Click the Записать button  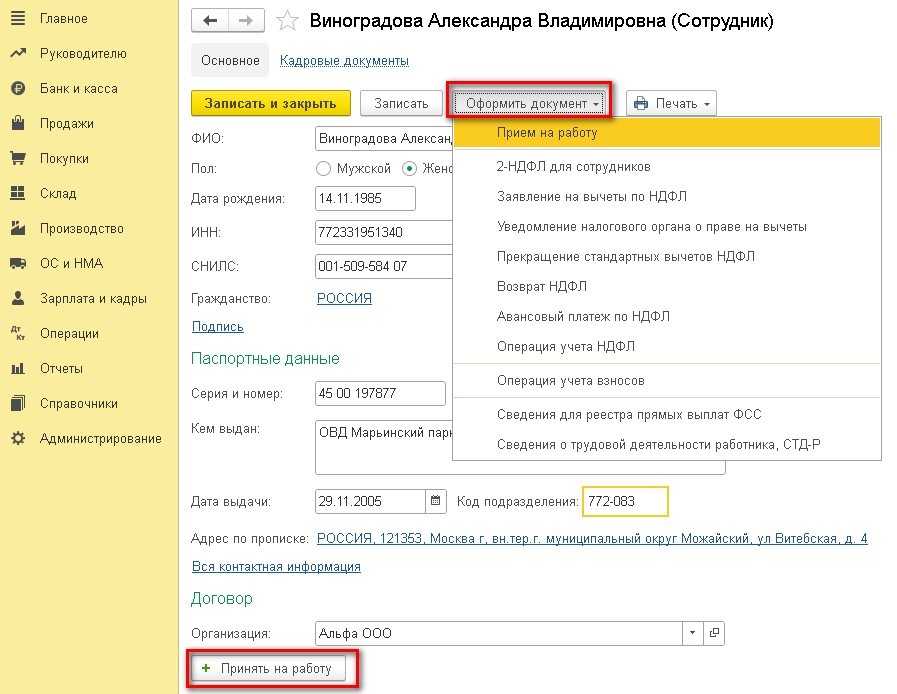401,104
